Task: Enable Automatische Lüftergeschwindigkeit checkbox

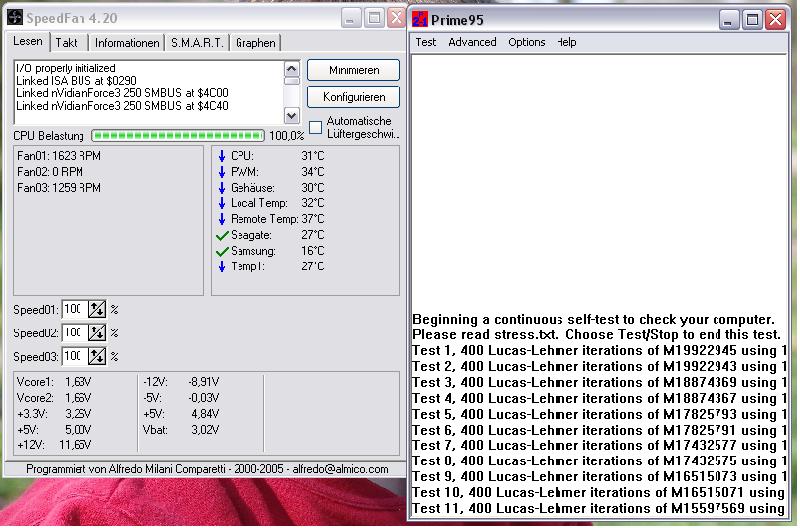Action: (316, 127)
